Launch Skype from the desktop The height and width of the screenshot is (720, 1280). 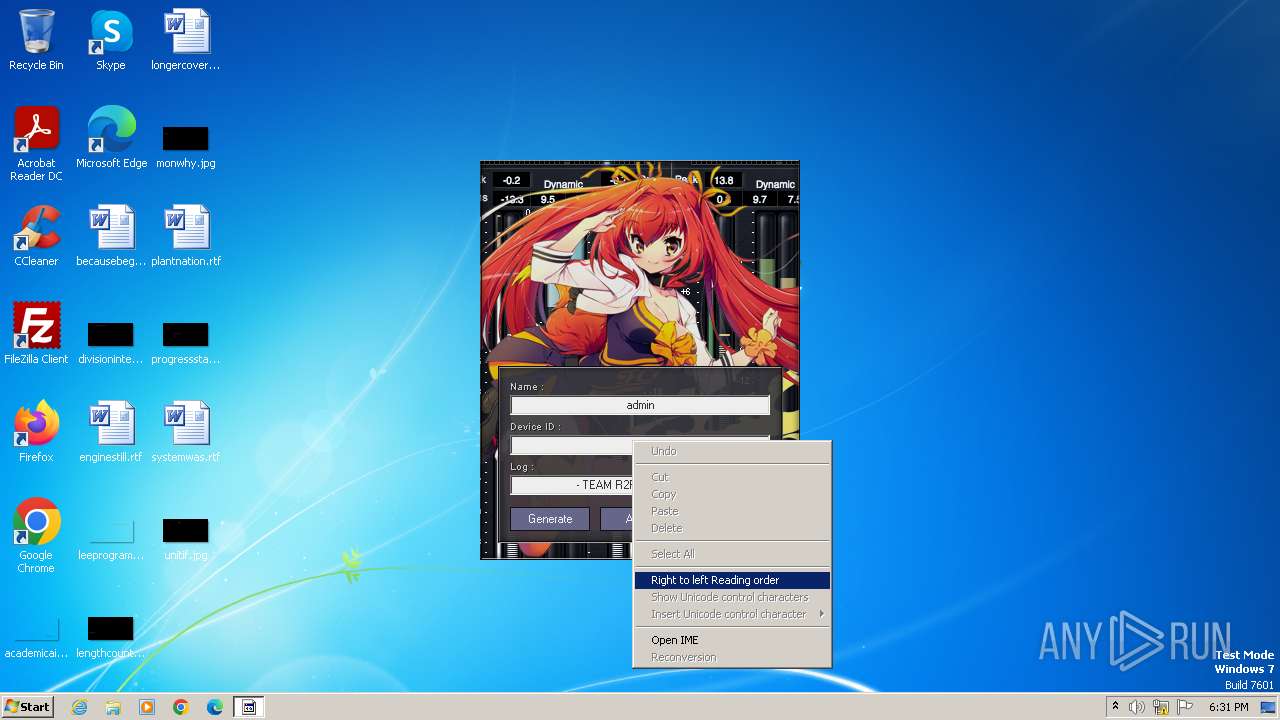click(x=111, y=40)
